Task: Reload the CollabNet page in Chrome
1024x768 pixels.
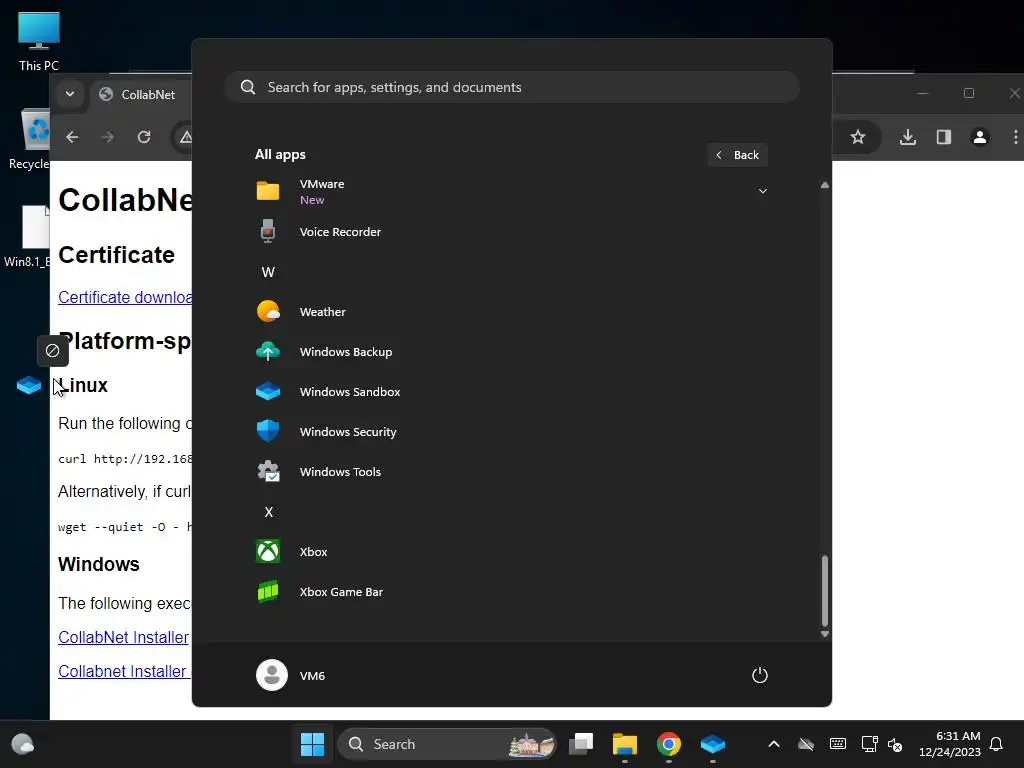Action: click(144, 136)
